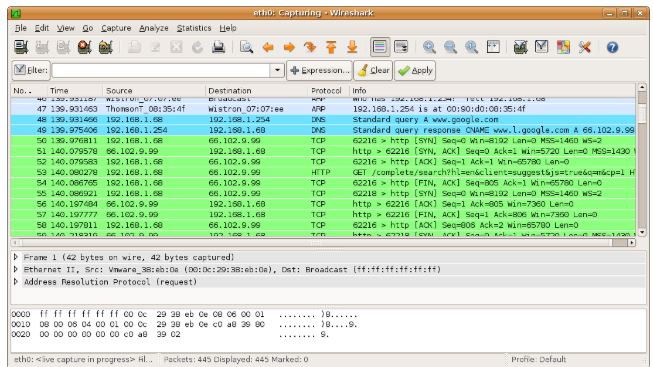Sort by the Protocol column header
The height and width of the screenshot is (367, 653).
328,90
